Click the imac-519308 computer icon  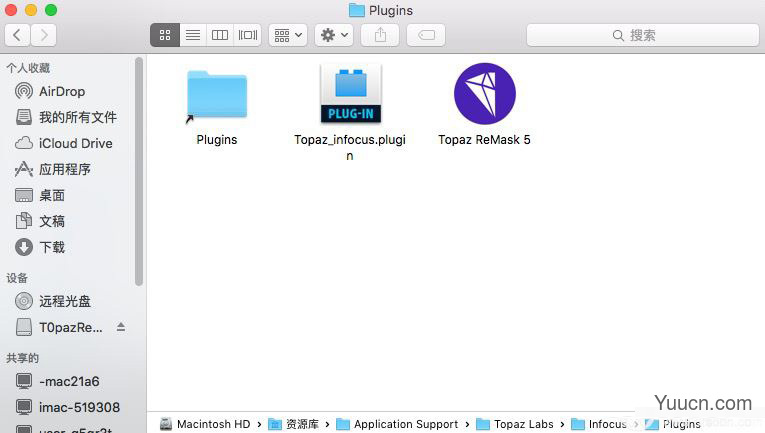(x=24, y=407)
